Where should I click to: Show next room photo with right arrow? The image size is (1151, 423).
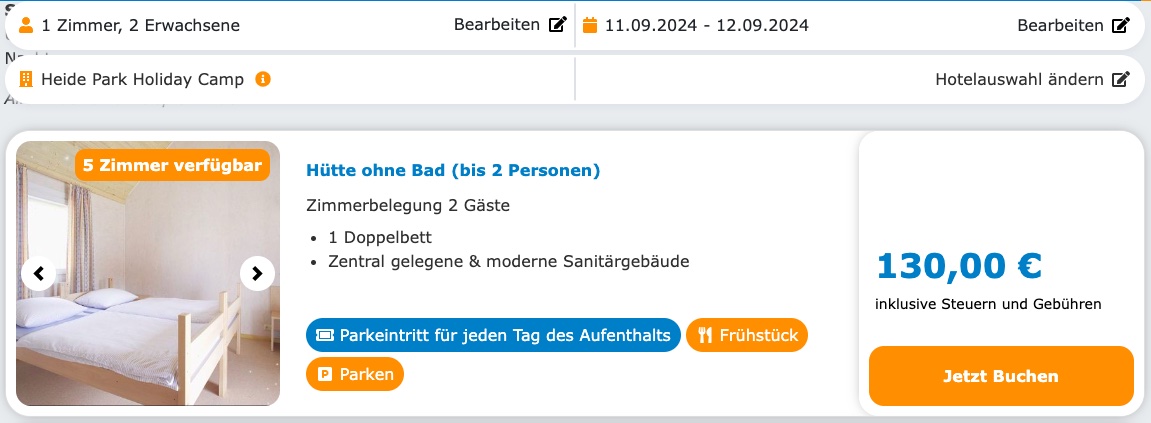coord(257,273)
